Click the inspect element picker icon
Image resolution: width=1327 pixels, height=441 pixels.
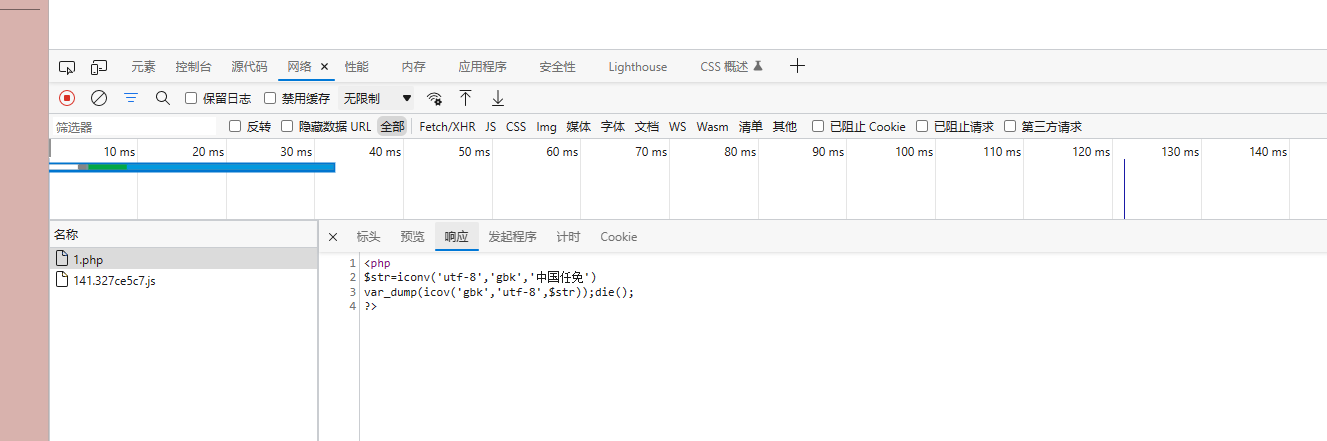pyautogui.click(x=67, y=67)
